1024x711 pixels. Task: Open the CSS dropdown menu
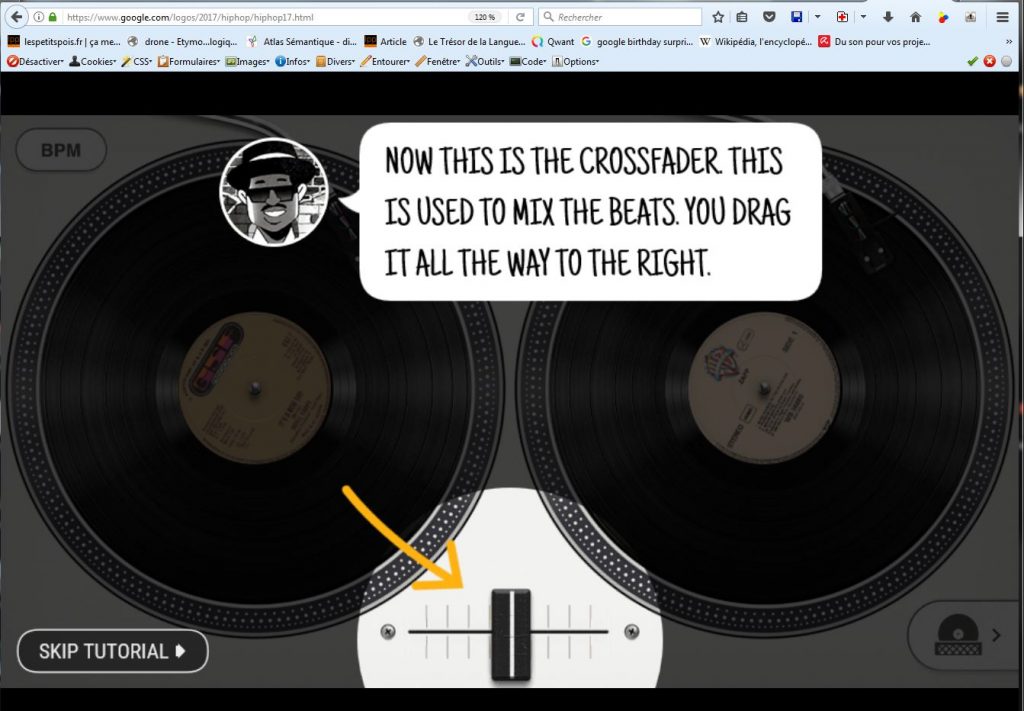coord(136,62)
